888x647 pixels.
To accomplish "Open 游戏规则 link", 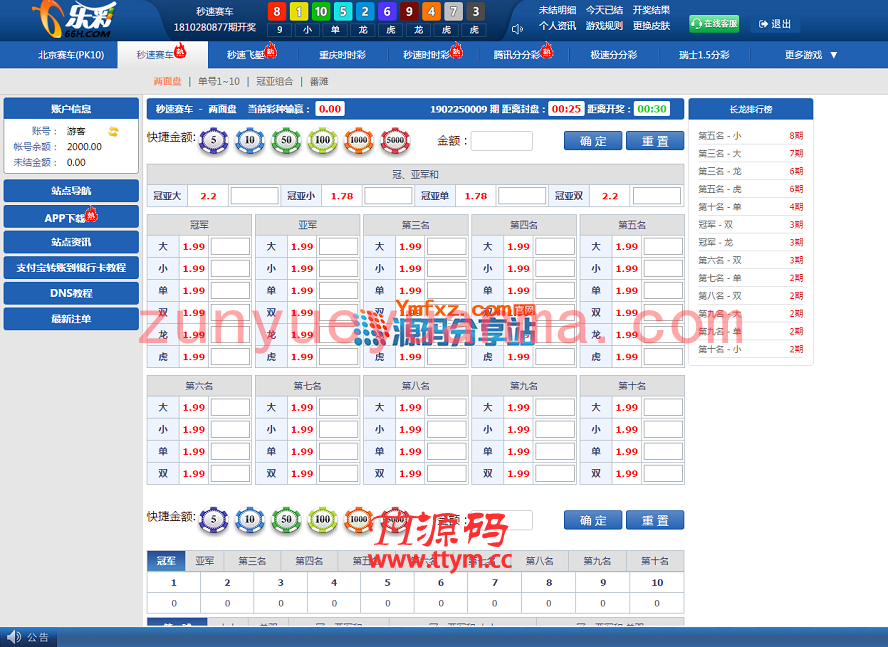I will pyautogui.click(x=604, y=26).
